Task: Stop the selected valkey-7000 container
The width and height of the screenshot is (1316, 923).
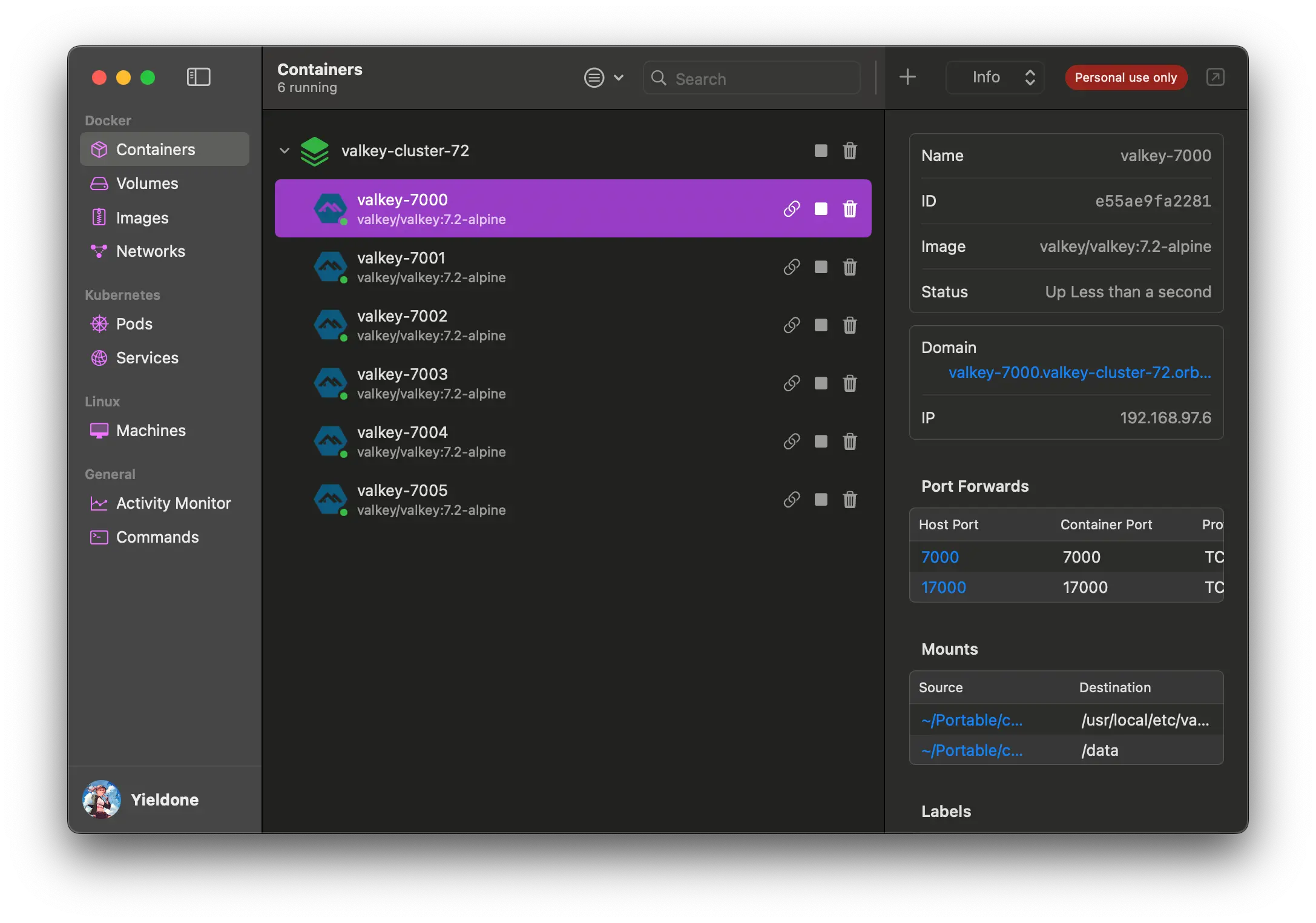Action: tap(820, 209)
